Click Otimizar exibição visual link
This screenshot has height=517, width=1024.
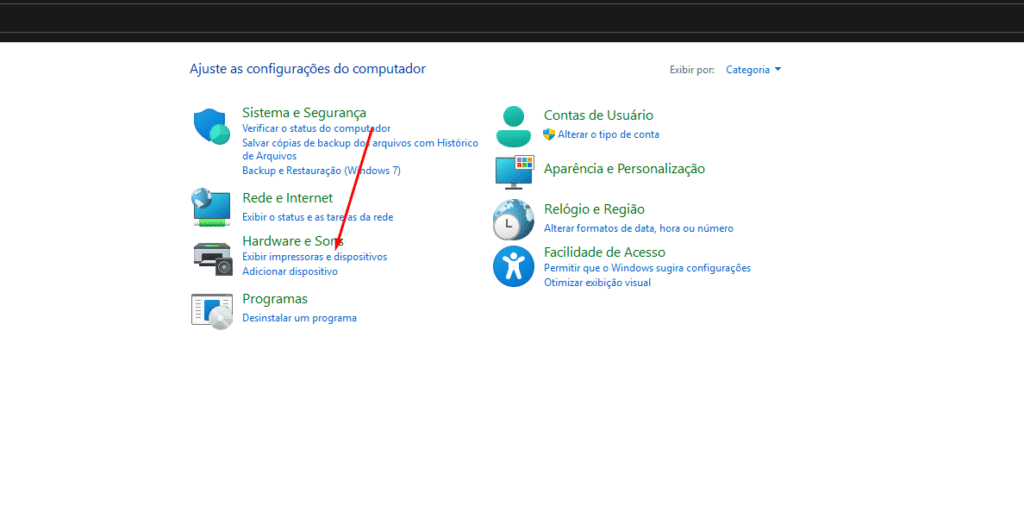[597, 282]
